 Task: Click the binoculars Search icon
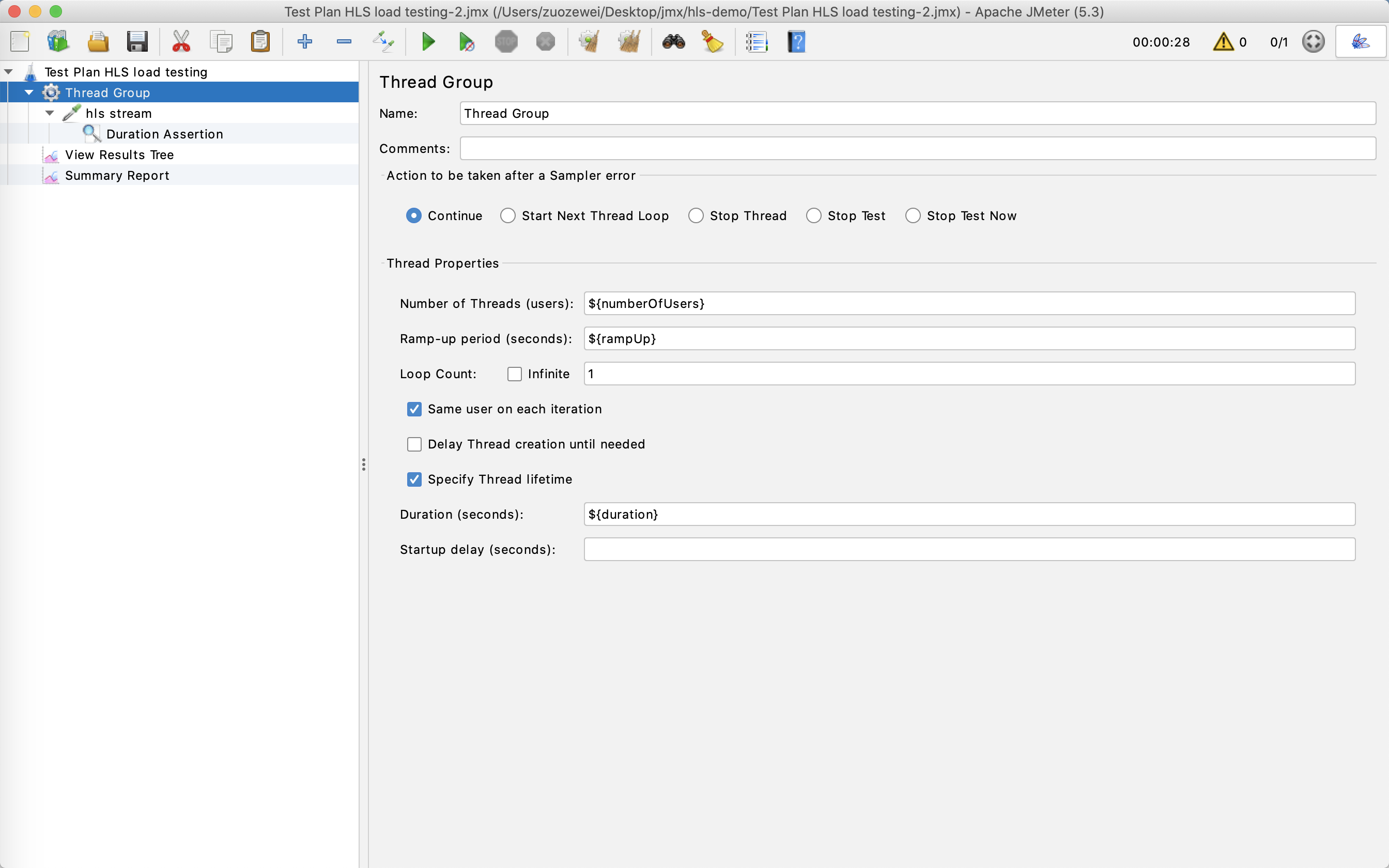point(673,41)
